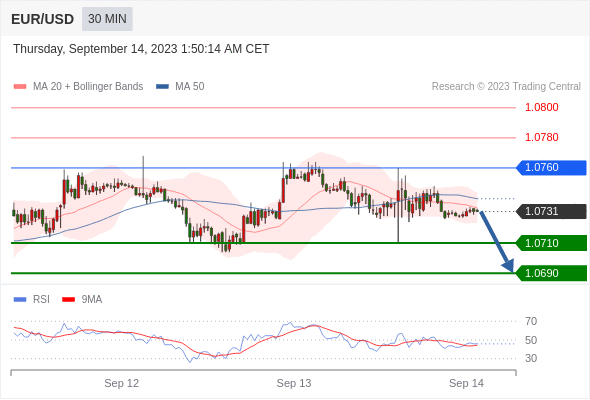Click the RSI 30 level label

[531, 358]
